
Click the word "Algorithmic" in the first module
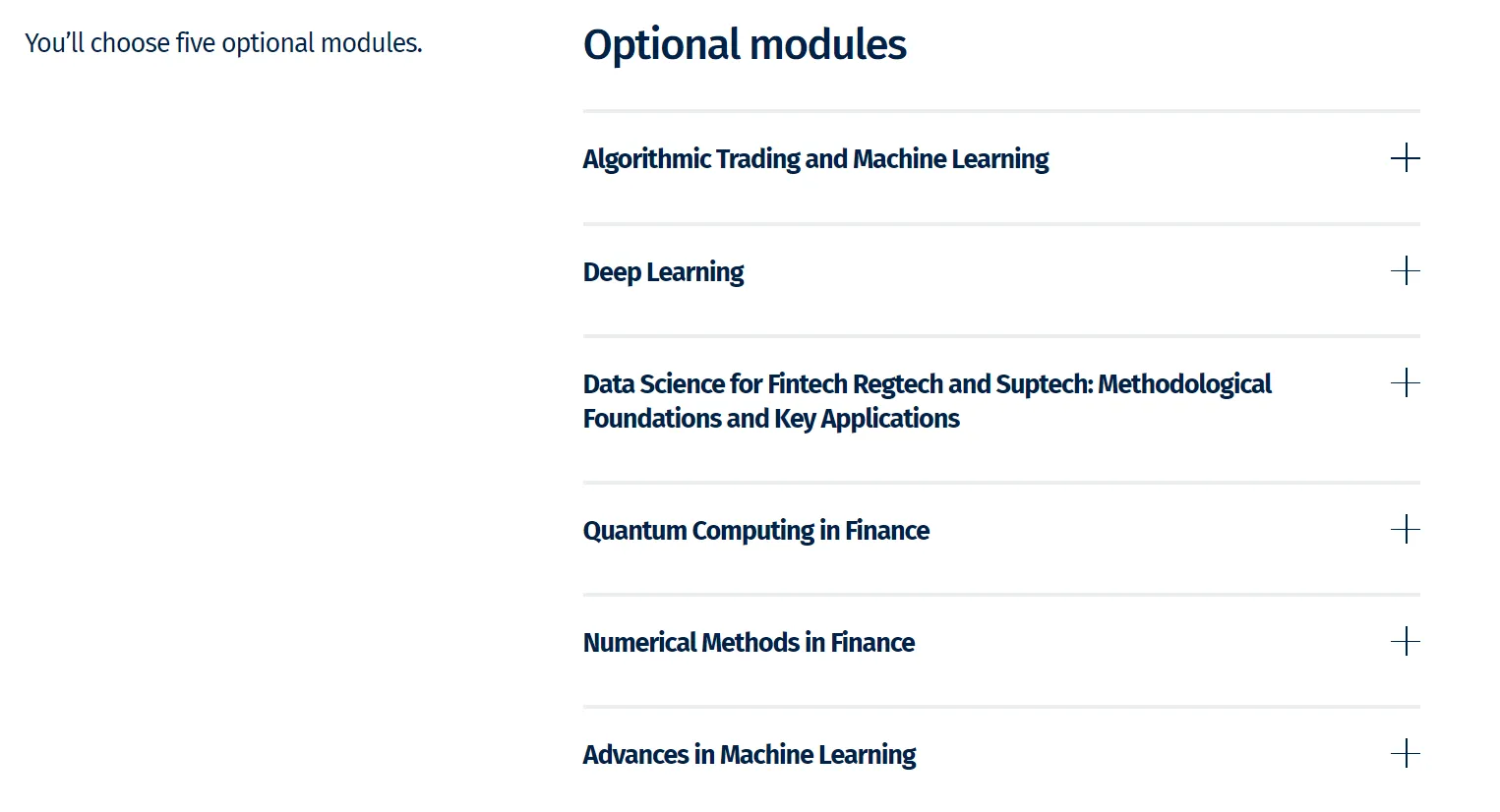click(x=646, y=159)
